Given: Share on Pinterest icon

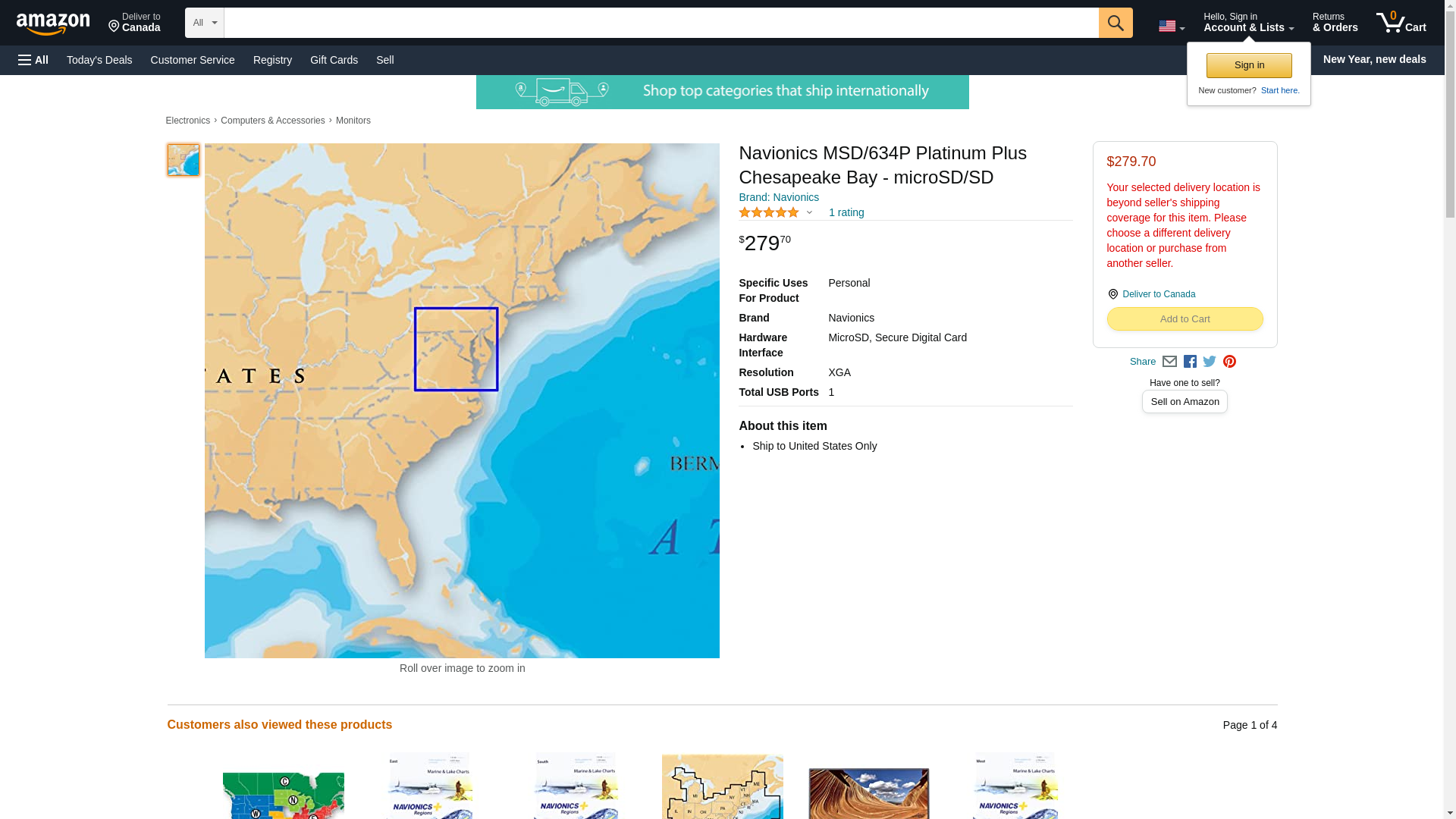Looking at the screenshot, I should tap(1229, 362).
